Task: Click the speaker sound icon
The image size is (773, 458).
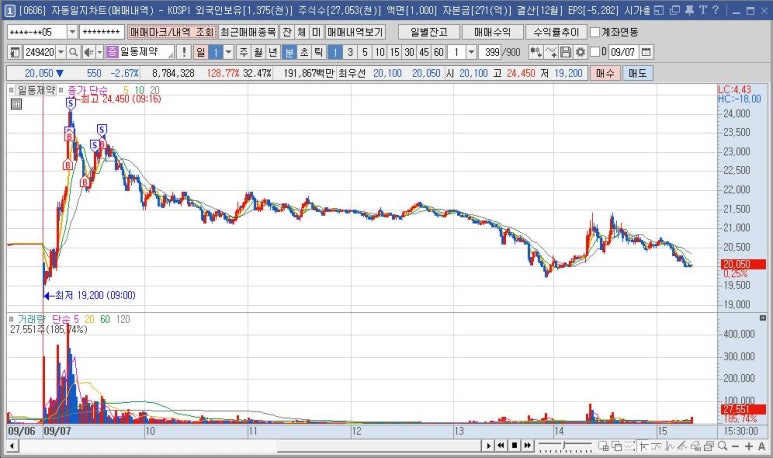Action: tap(88, 52)
